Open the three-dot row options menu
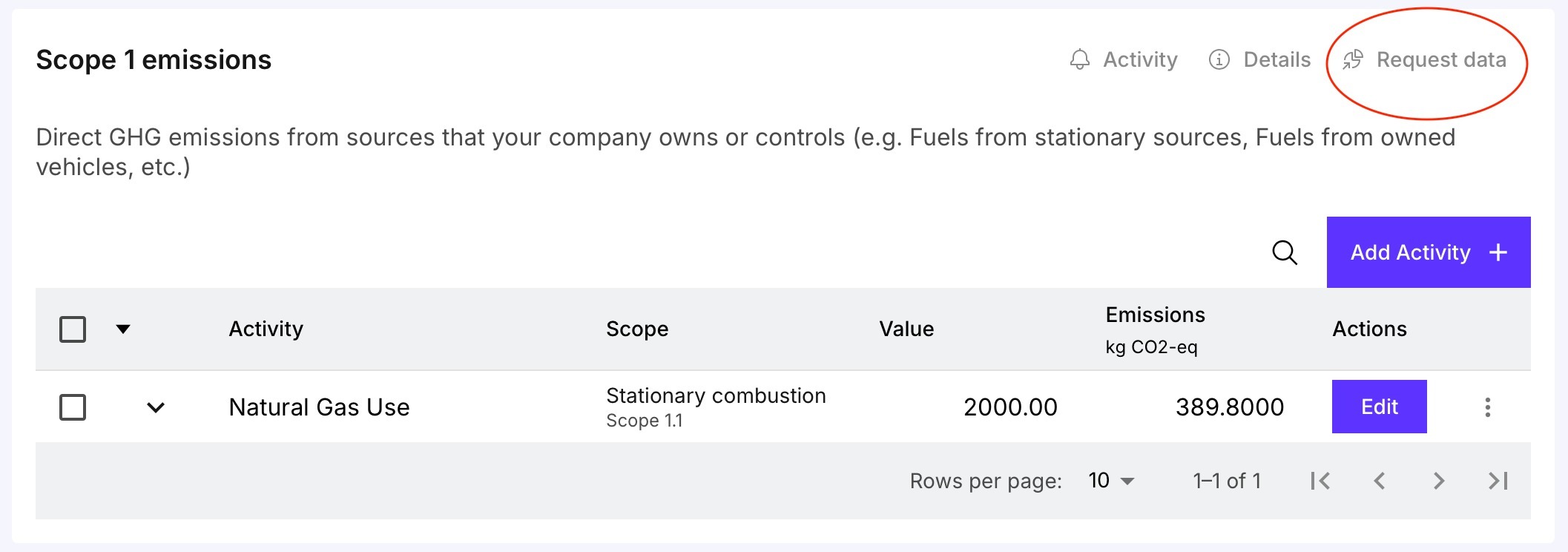Screen dimensions: 1568x552 pos(1487,407)
